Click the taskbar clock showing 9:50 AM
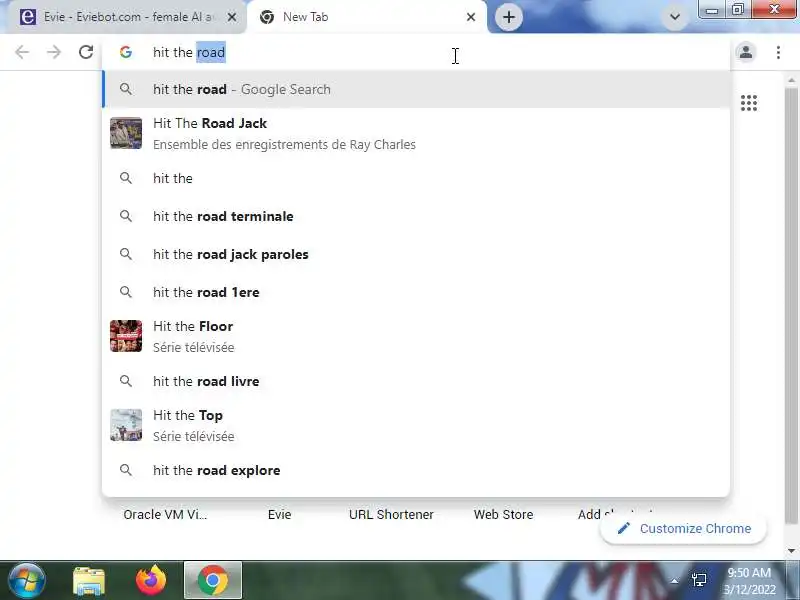The width and height of the screenshot is (800, 600). pos(749,581)
